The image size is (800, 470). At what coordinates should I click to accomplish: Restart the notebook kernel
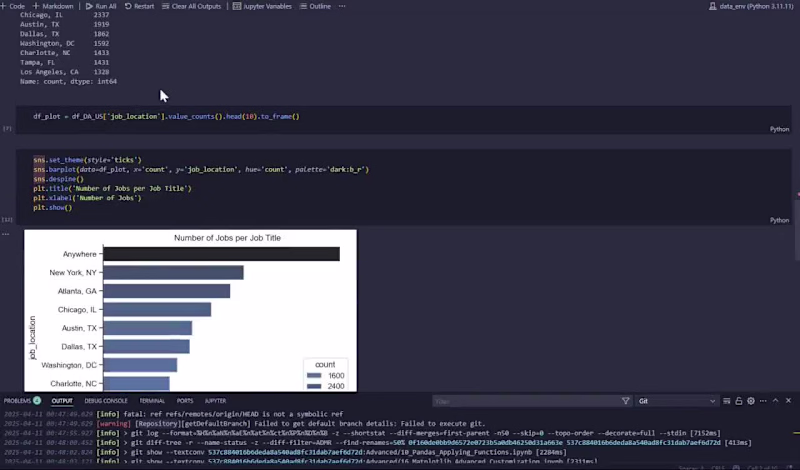pyautogui.click(x=139, y=6)
